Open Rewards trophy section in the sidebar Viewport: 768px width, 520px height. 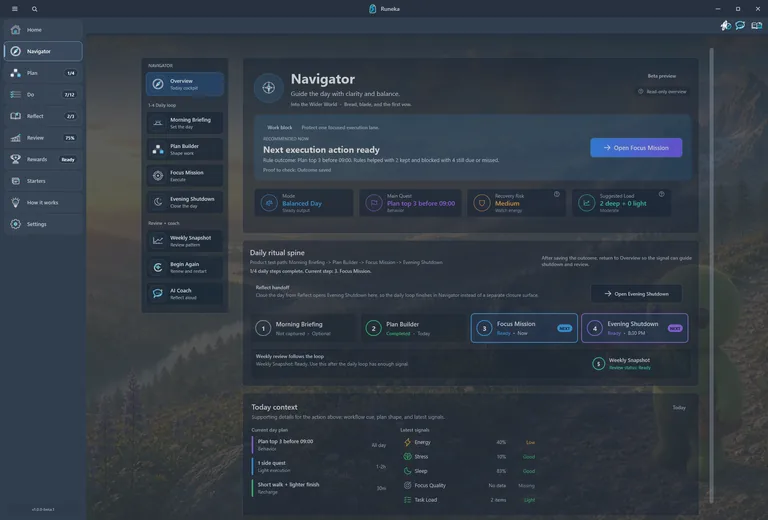pyautogui.click(x=43, y=159)
